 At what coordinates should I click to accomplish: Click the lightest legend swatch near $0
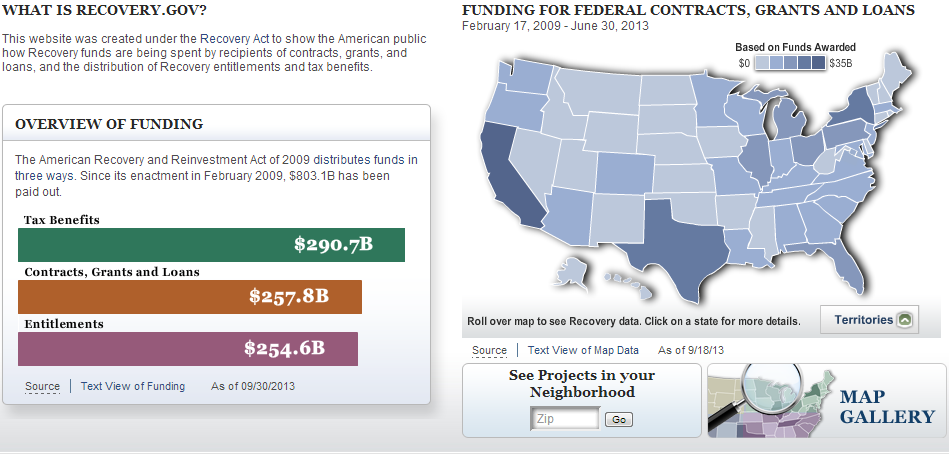point(763,63)
